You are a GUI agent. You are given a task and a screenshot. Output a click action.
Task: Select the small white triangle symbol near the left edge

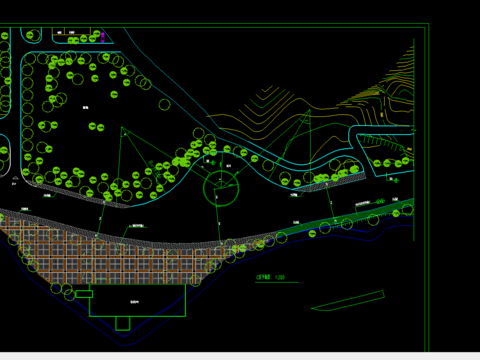pyautogui.click(x=15, y=178)
